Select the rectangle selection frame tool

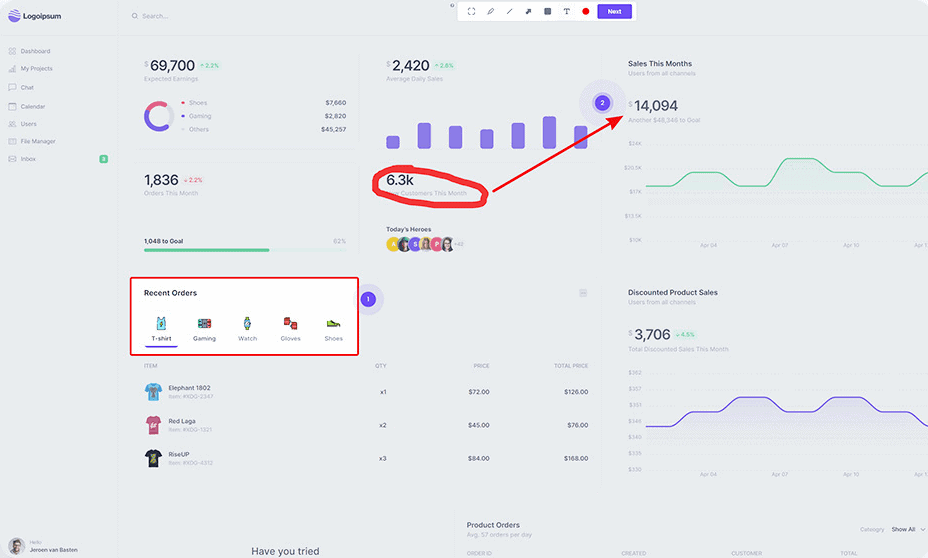click(472, 12)
